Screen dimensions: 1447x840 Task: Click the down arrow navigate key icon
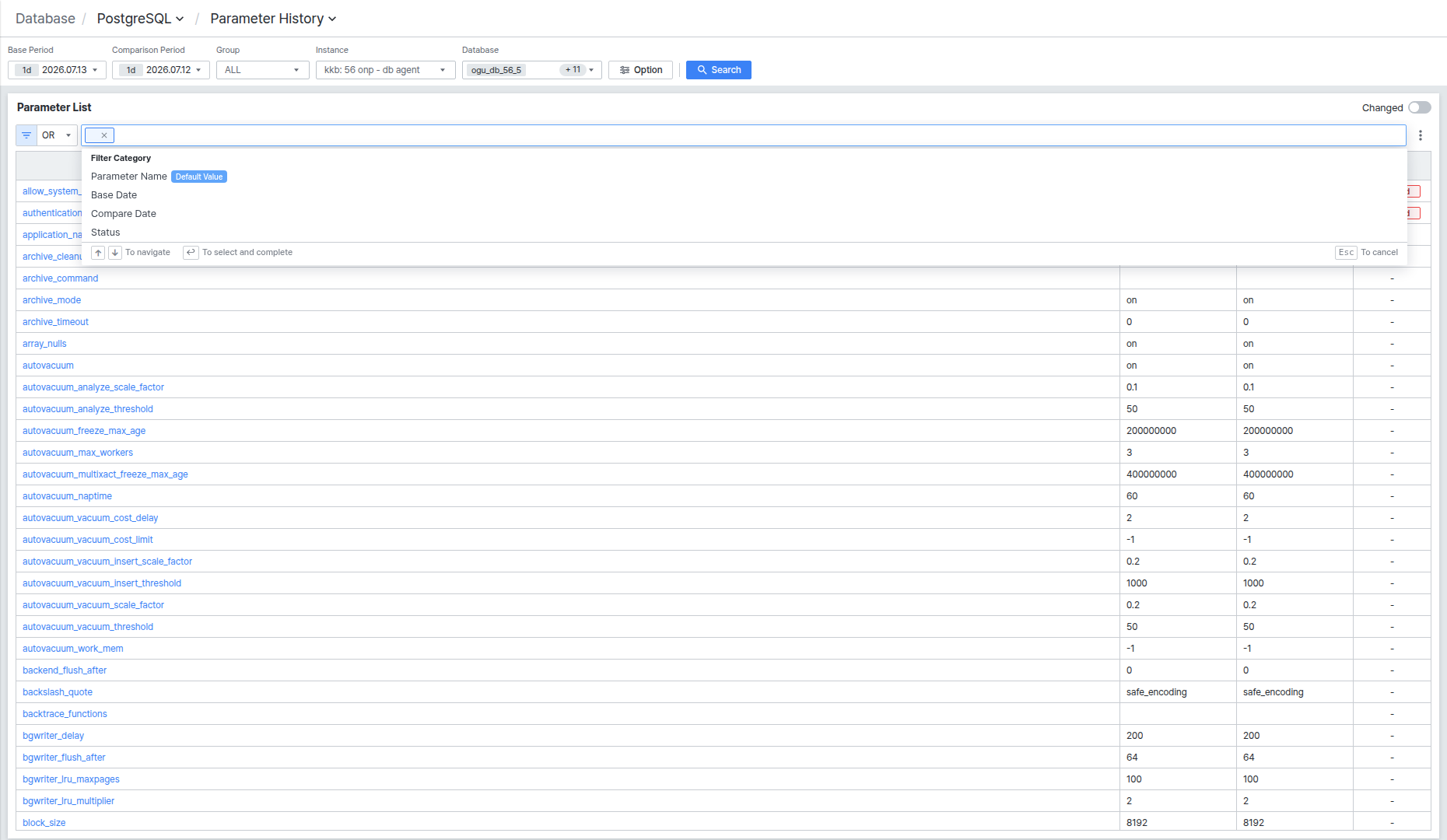coord(114,253)
